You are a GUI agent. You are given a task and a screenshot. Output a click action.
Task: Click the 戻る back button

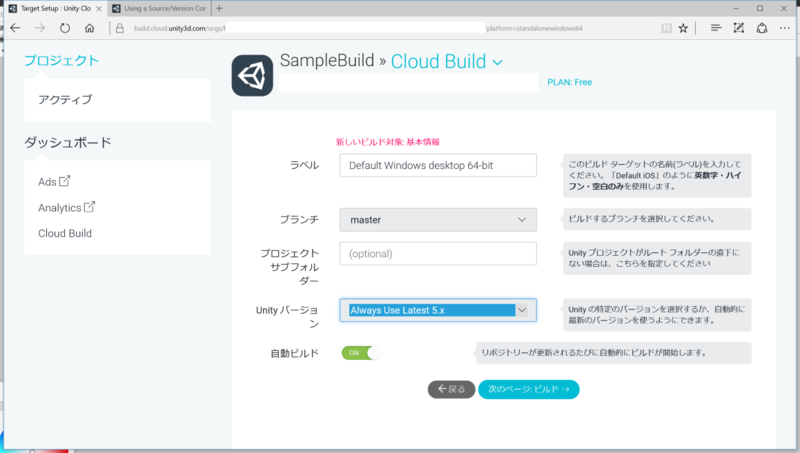(x=451, y=389)
